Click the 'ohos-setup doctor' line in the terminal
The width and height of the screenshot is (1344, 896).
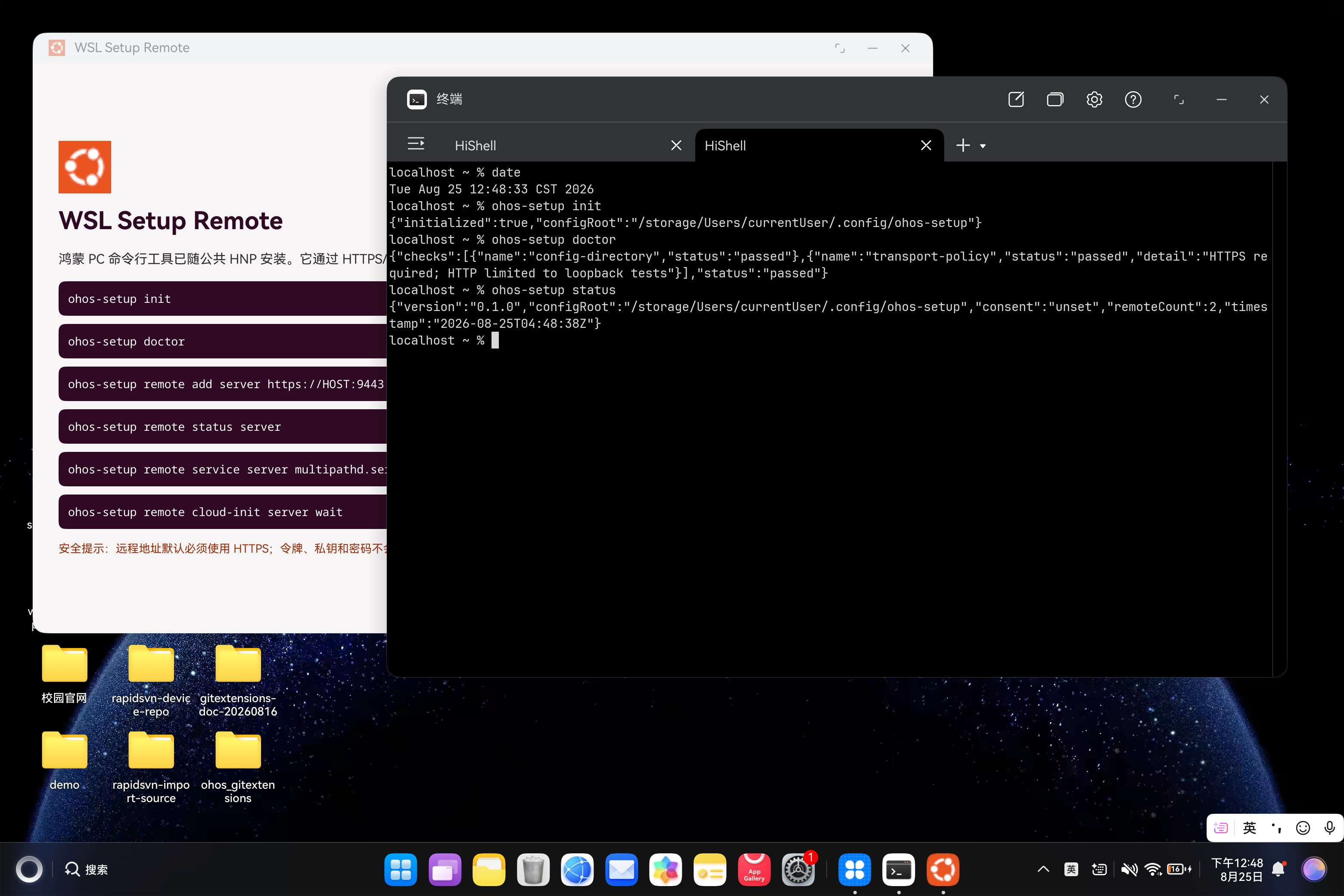(x=502, y=240)
